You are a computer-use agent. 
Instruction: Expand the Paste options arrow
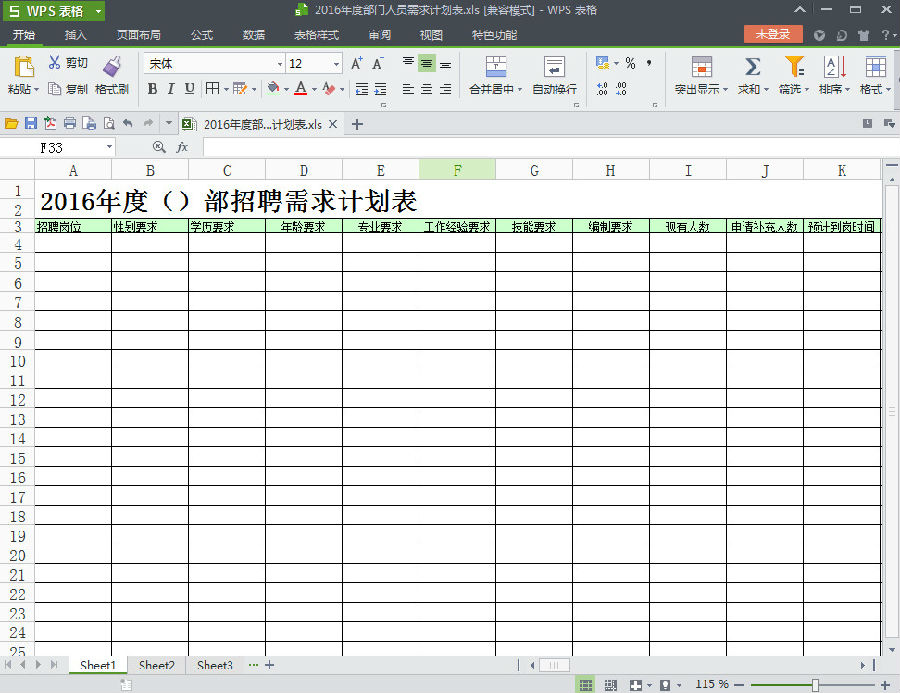[x=37, y=90]
